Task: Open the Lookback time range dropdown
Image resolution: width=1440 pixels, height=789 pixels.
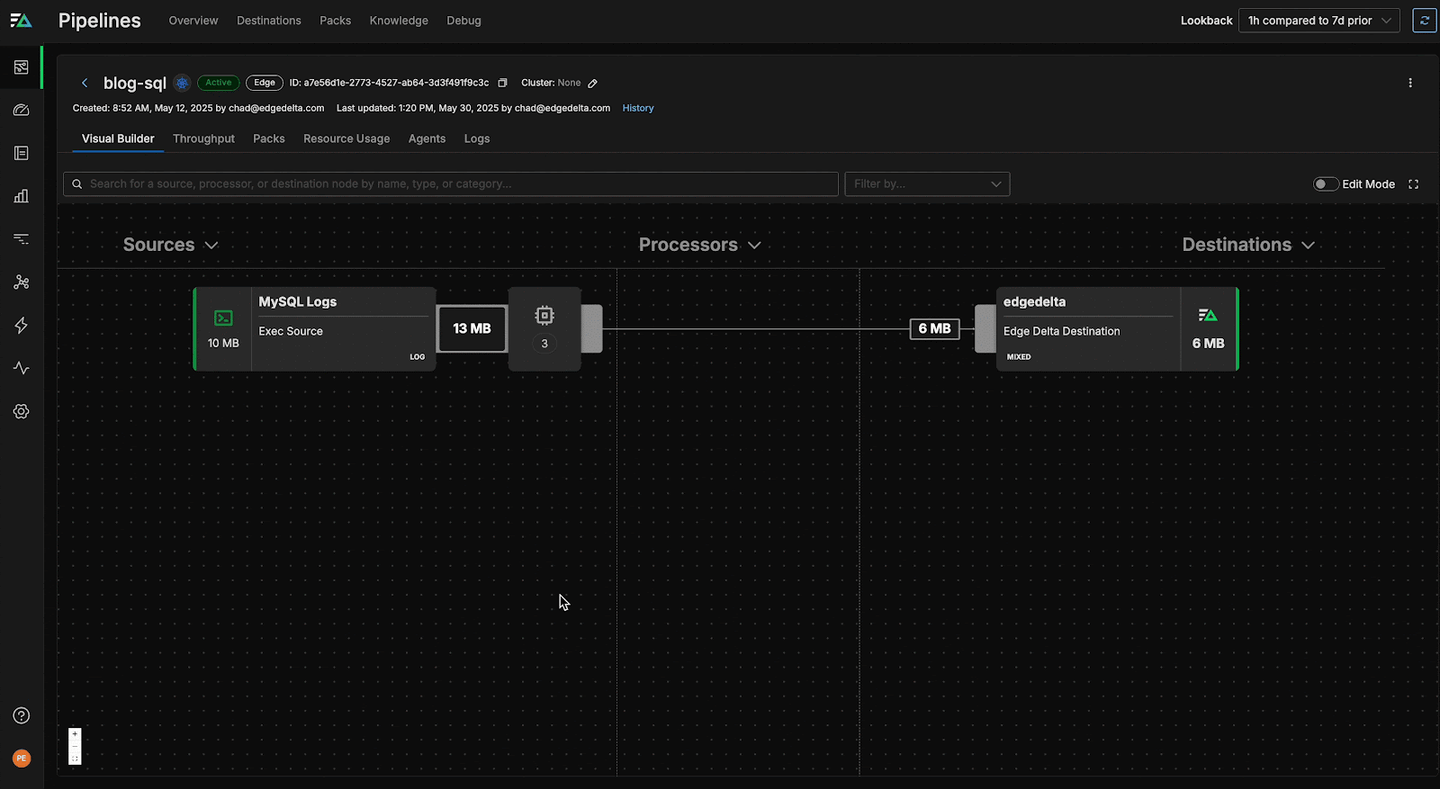Action: (1318, 20)
